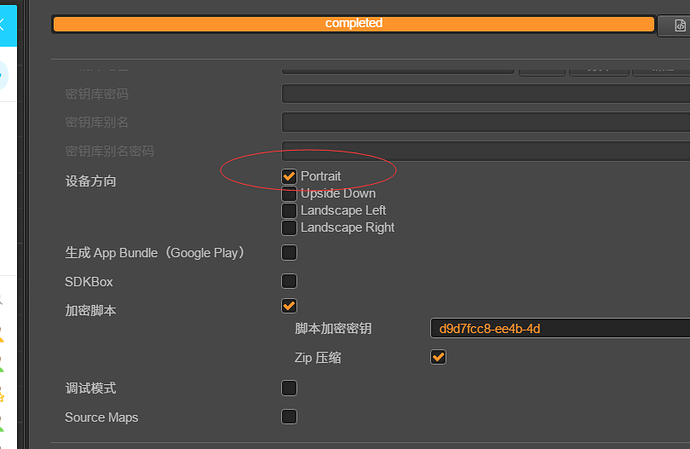The width and height of the screenshot is (690, 449).
Task: Select the 密钥库别名密码 field
Action: [x=485, y=150]
